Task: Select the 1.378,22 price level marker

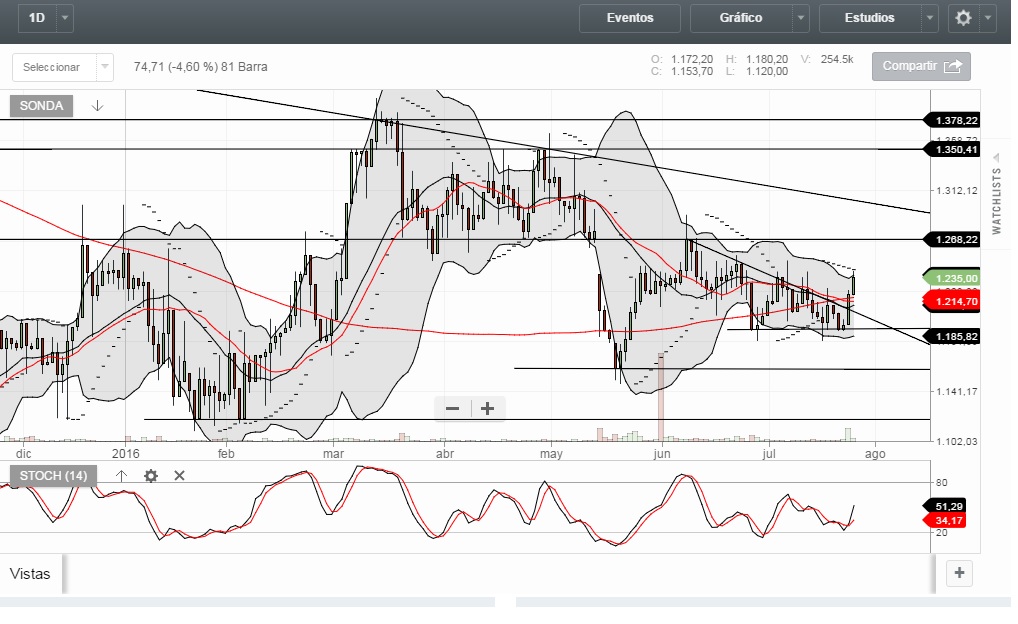Action: [x=956, y=120]
